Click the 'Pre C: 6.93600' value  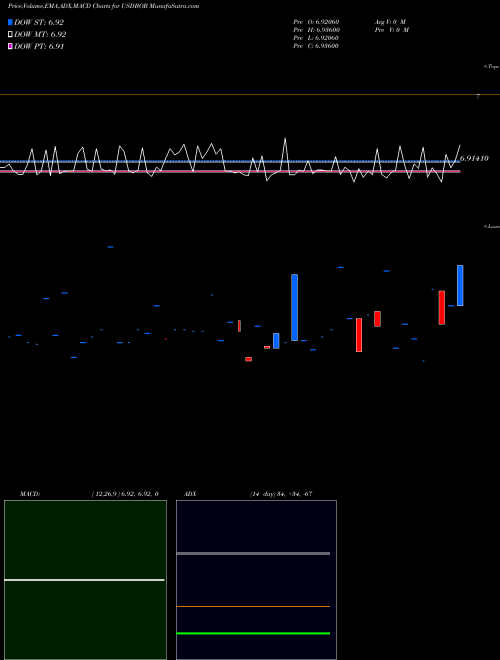coord(316,46)
